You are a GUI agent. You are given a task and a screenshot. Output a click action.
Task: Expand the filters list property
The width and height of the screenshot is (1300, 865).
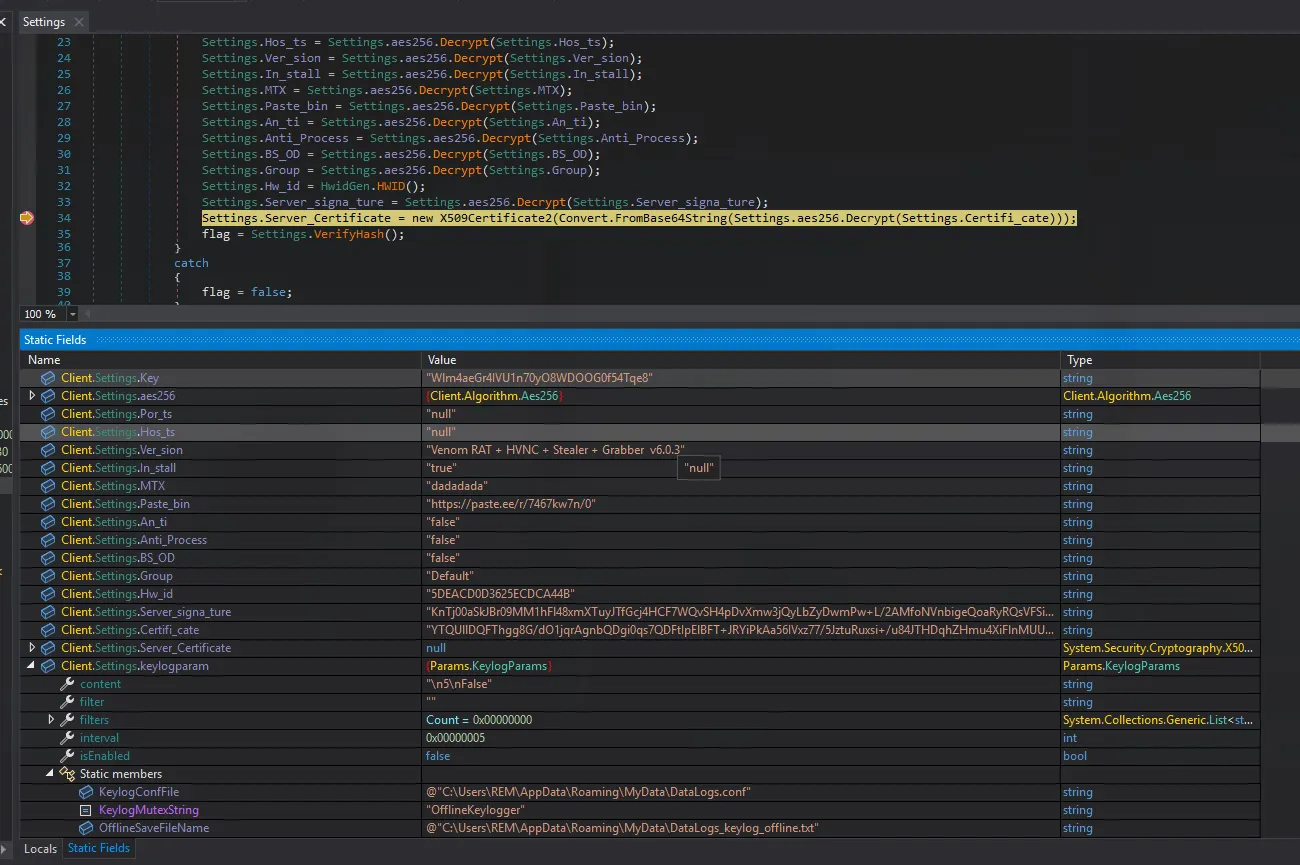51,720
